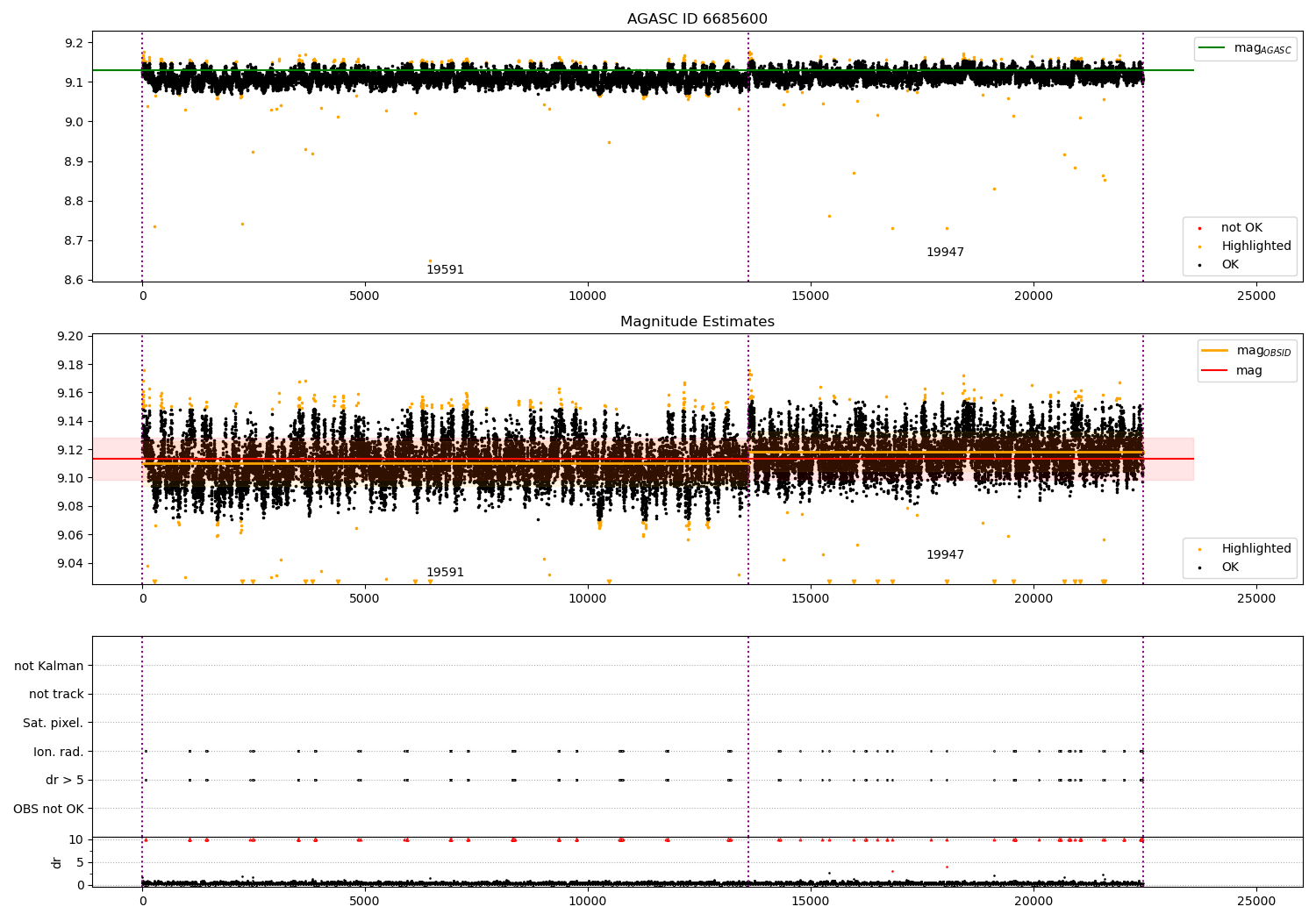The width and height of the screenshot is (1316, 921).
Task: Click the orange line sample beside mag OBSID
Action: tap(1215, 351)
